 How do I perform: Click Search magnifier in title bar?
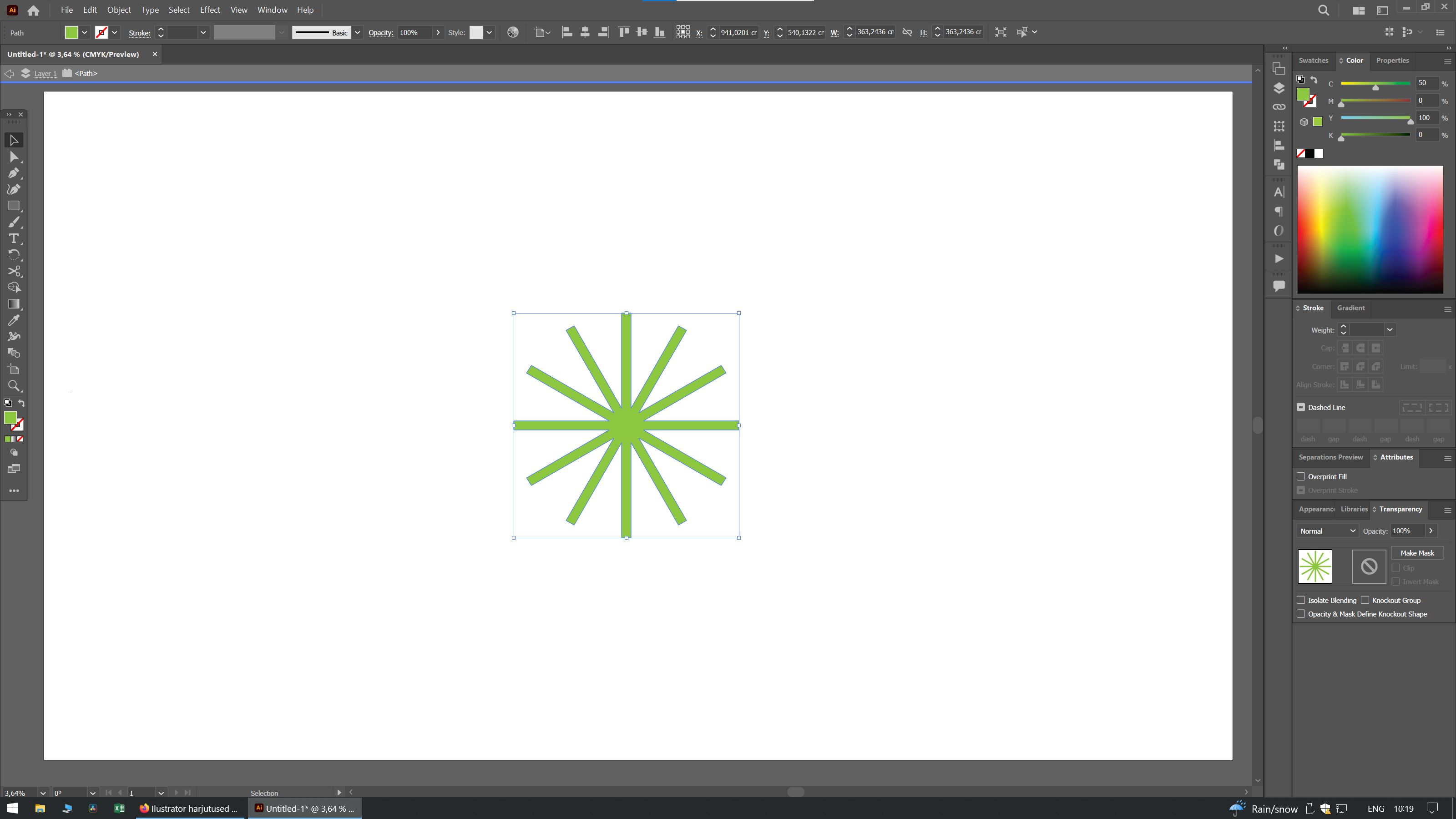[1323, 10]
